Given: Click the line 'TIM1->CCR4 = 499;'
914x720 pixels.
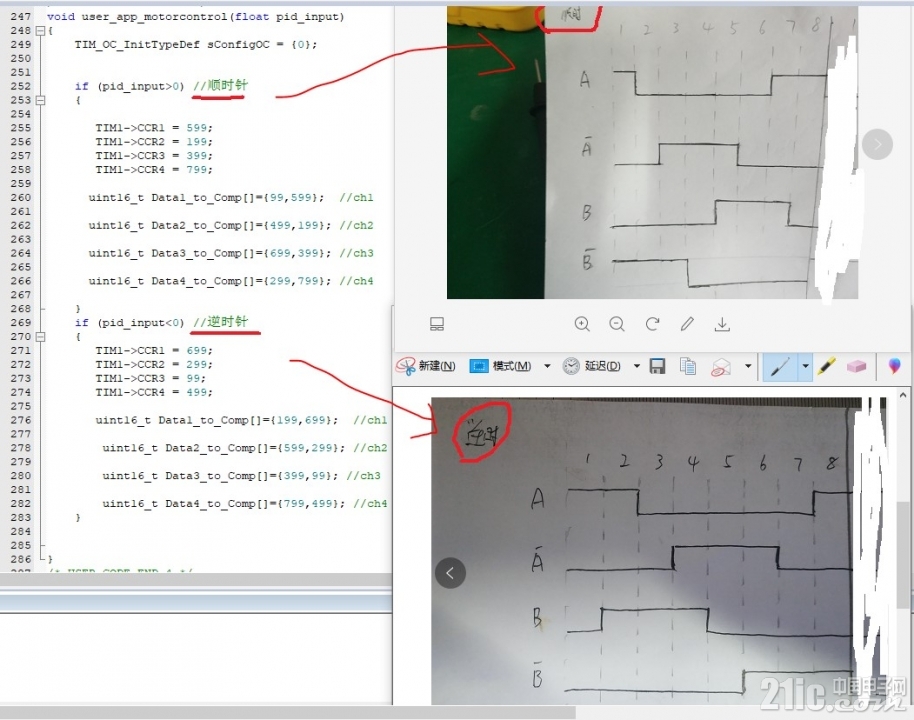Looking at the screenshot, I should 154,392.
